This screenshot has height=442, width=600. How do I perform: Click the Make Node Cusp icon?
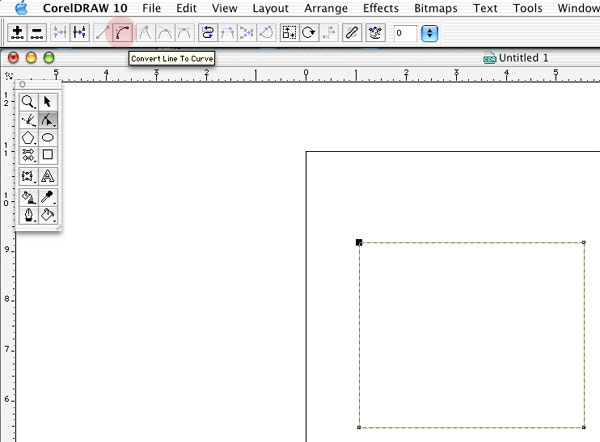pos(145,33)
